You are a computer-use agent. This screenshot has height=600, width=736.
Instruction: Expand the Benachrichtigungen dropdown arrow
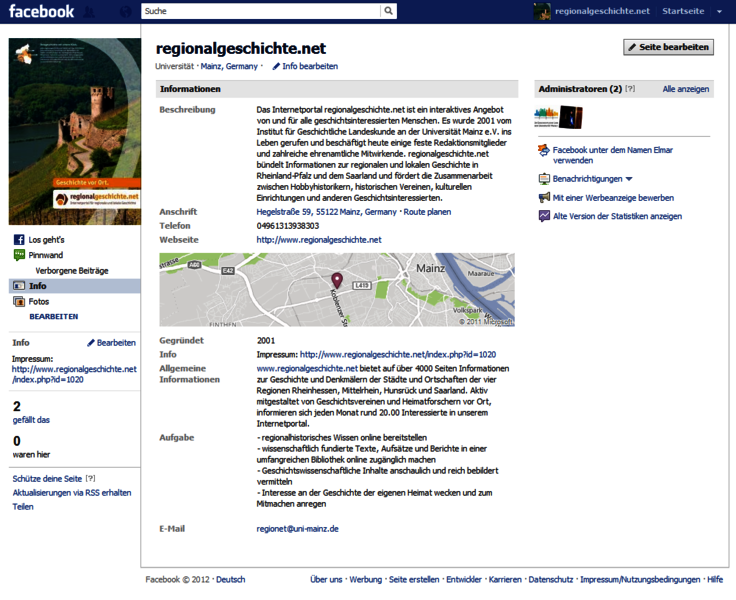(629, 179)
